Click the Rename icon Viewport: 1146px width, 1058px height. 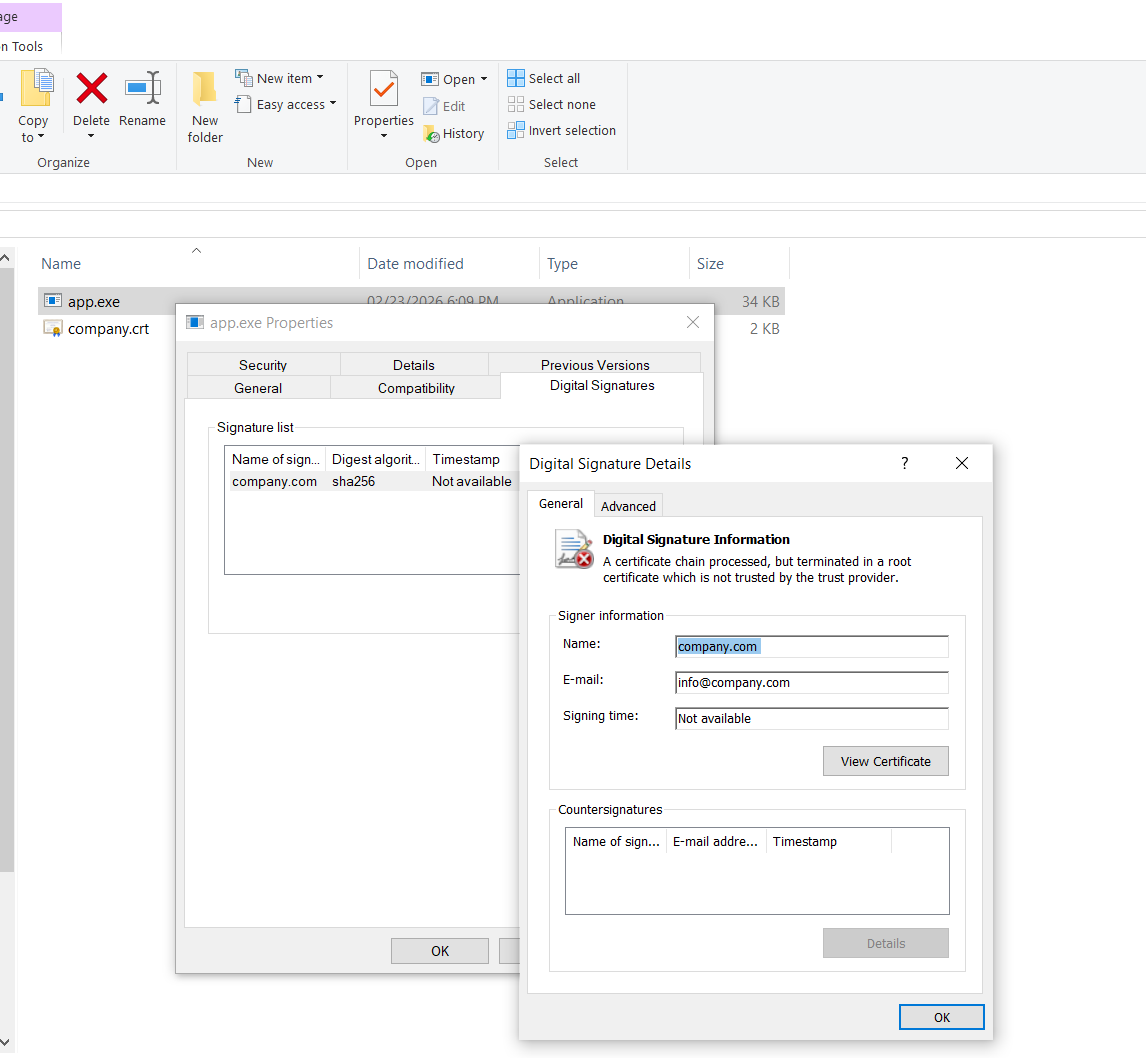click(x=142, y=102)
